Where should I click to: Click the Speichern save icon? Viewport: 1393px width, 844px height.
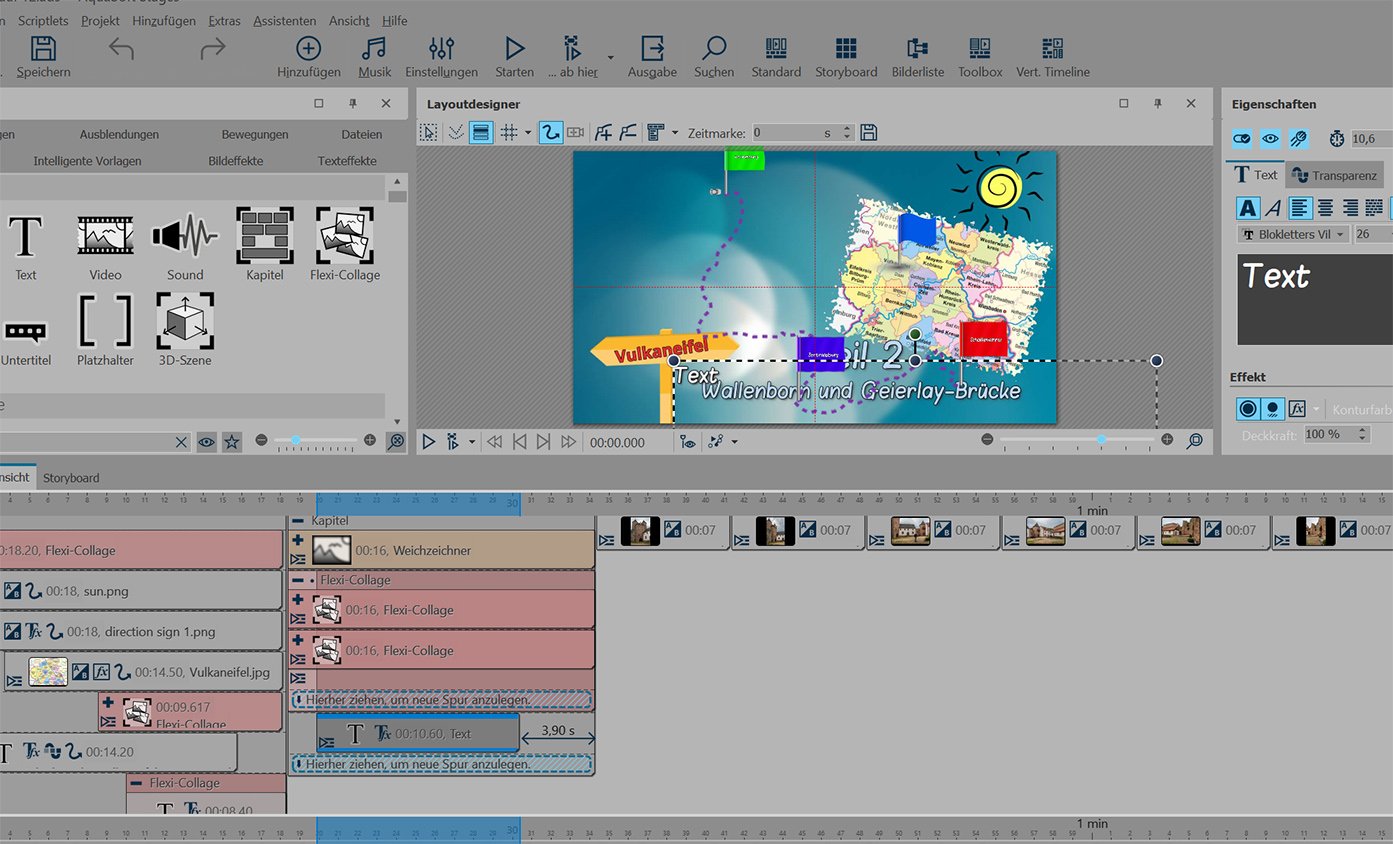pos(43,50)
